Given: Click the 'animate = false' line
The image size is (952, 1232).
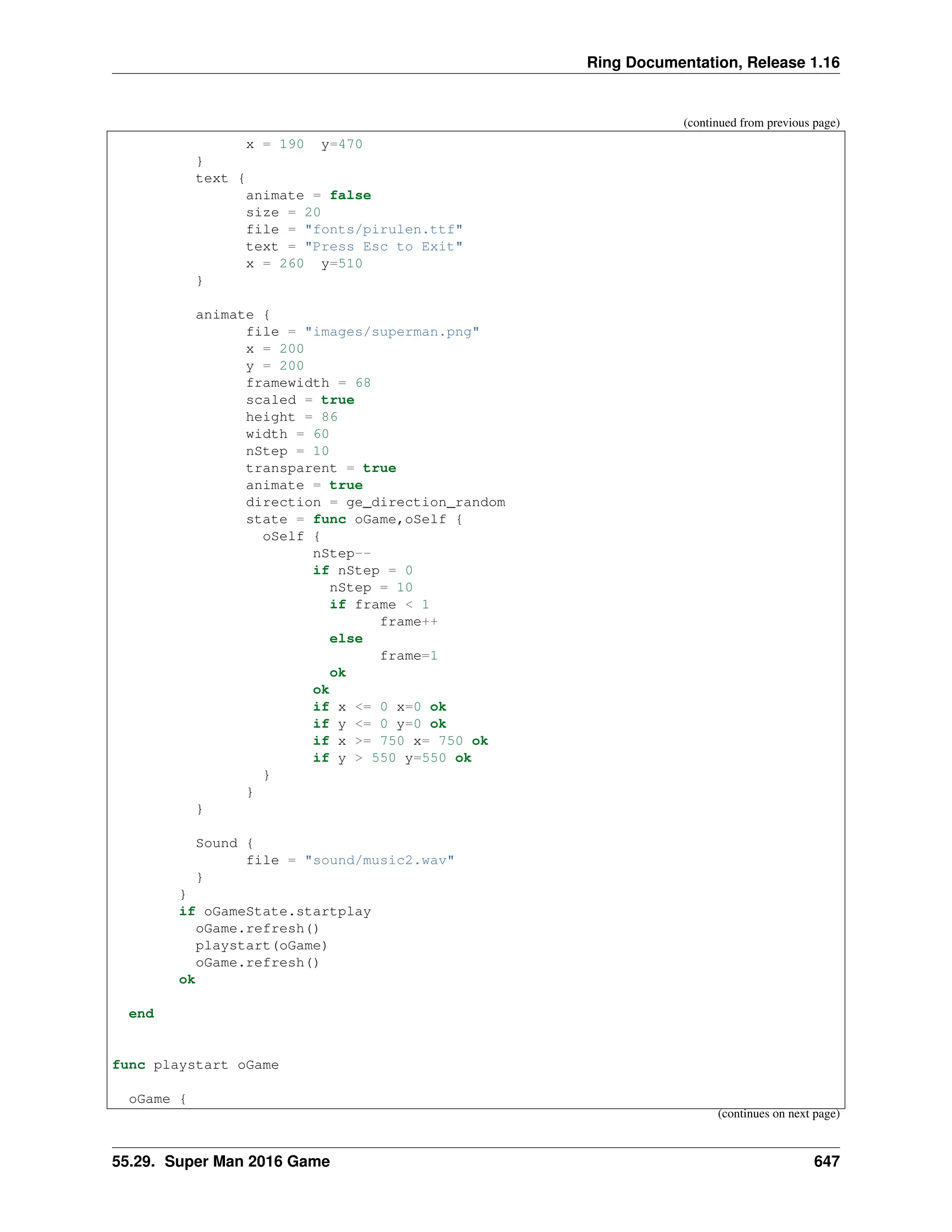Looking at the screenshot, I should [308, 195].
